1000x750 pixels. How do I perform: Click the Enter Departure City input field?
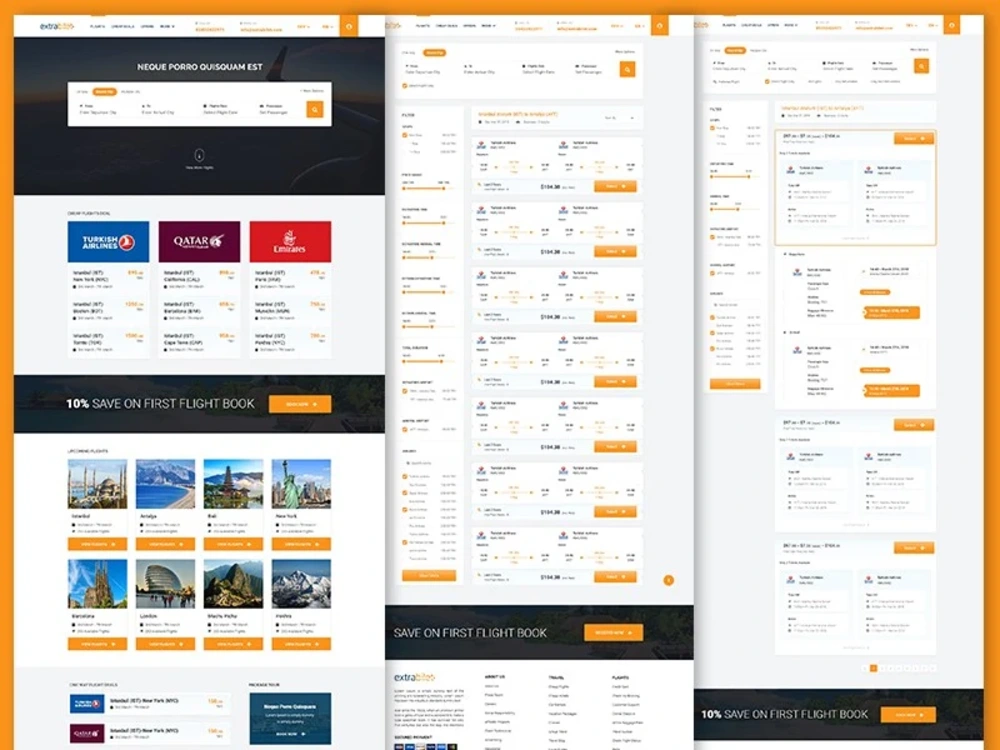click(100, 111)
